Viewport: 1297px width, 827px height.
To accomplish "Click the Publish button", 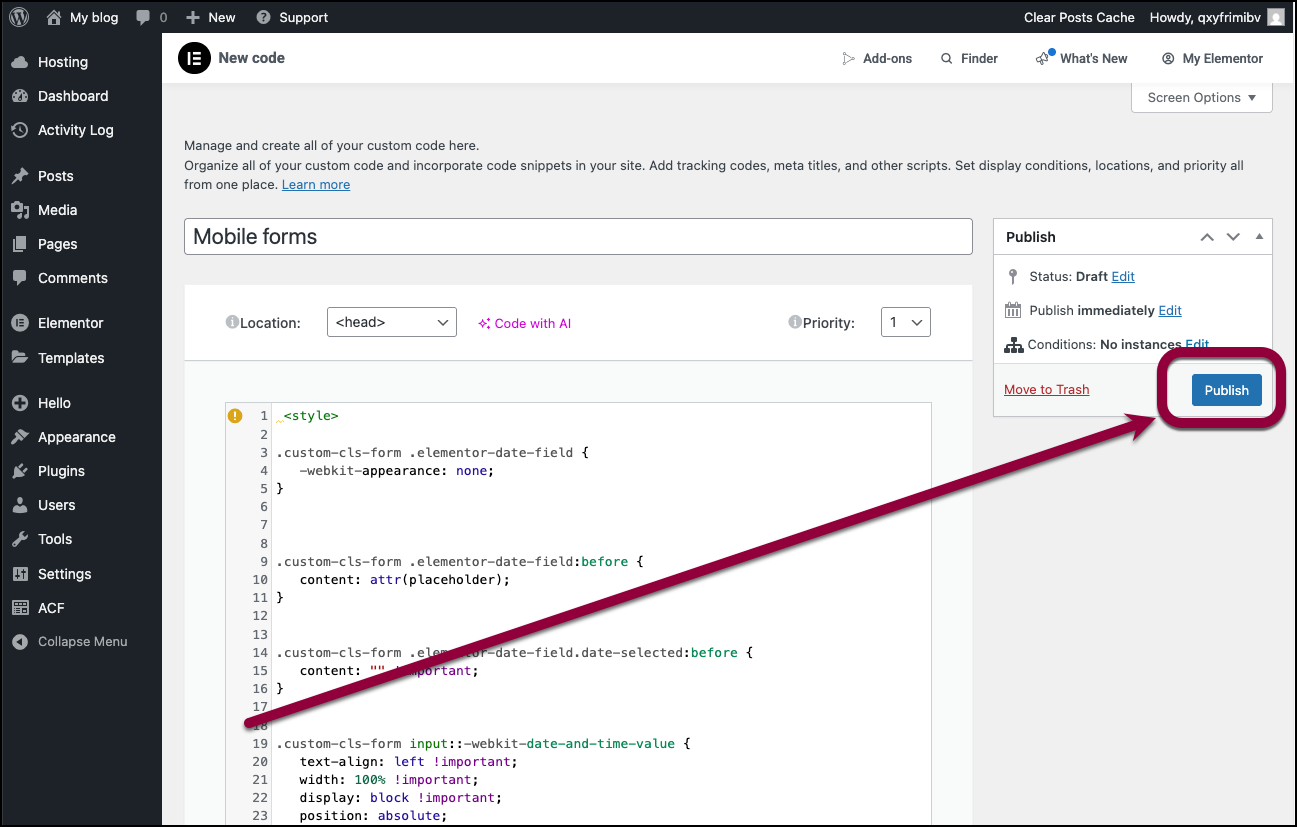I will pyautogui.click(x=1226, y=390).
